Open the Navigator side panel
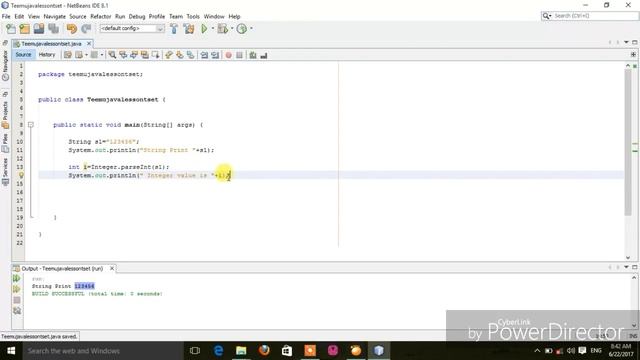Viewport: 640px width, 360px height. coord(5,65)
